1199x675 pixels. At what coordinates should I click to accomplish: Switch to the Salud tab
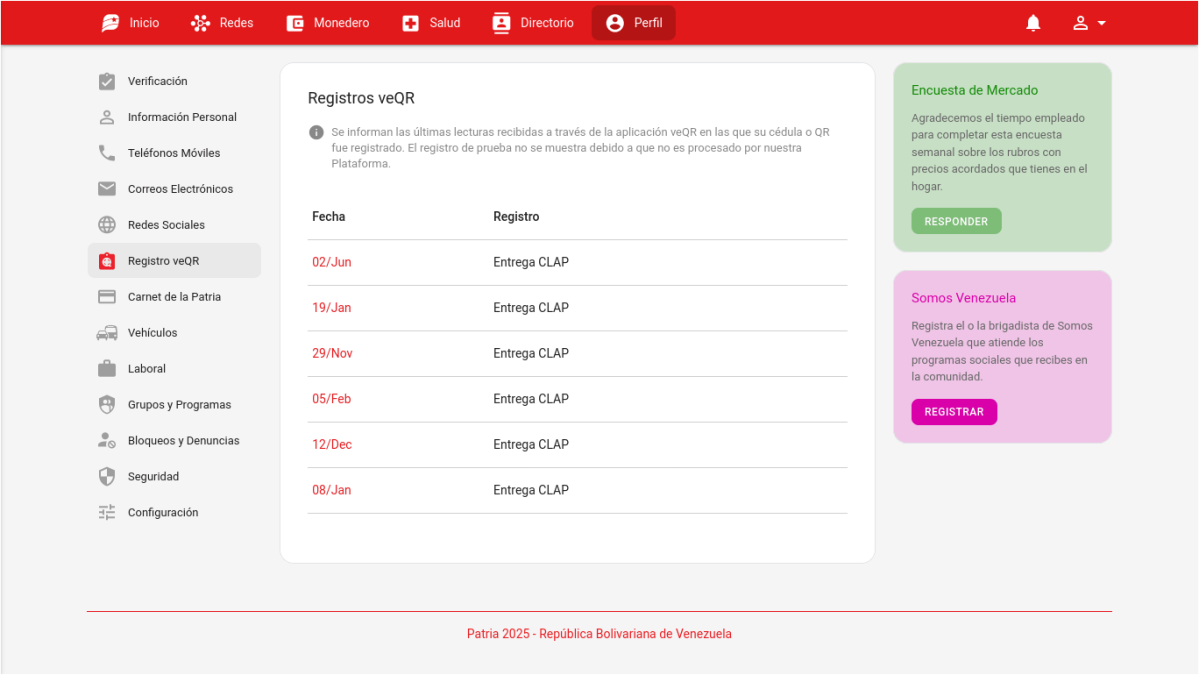[x=431, y=23]
